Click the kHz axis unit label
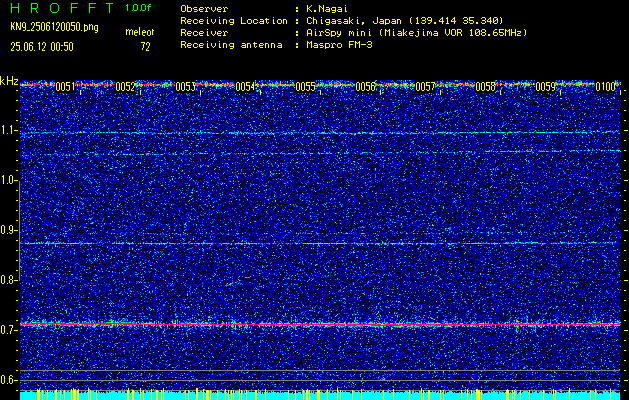629x400 pixels. [x=9, y=81]
